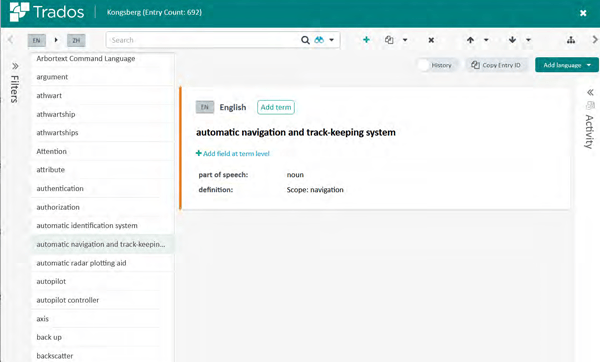Close the termbase window
Viewport: 600px width, 362px height.
click(583, 13)
